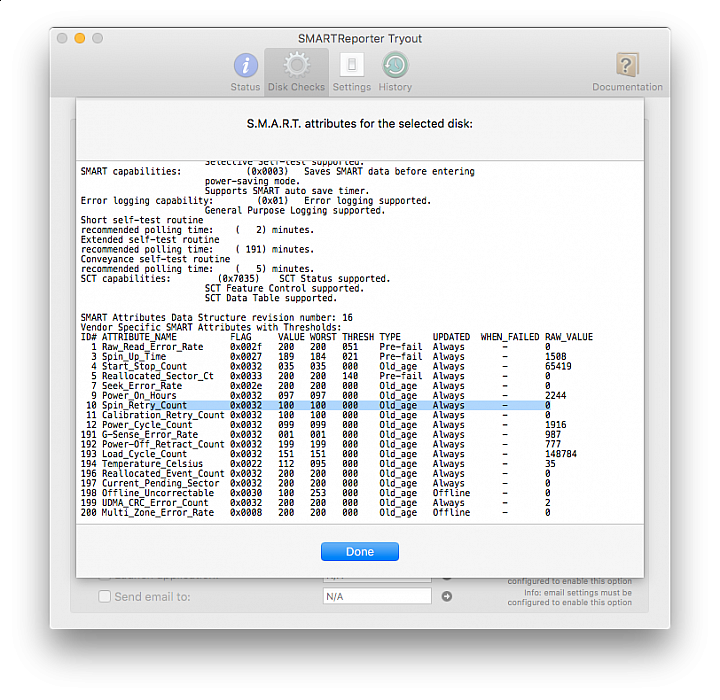Open the Status info icon
The height and width of the screenshot is (700, 720).
point(246,65)
